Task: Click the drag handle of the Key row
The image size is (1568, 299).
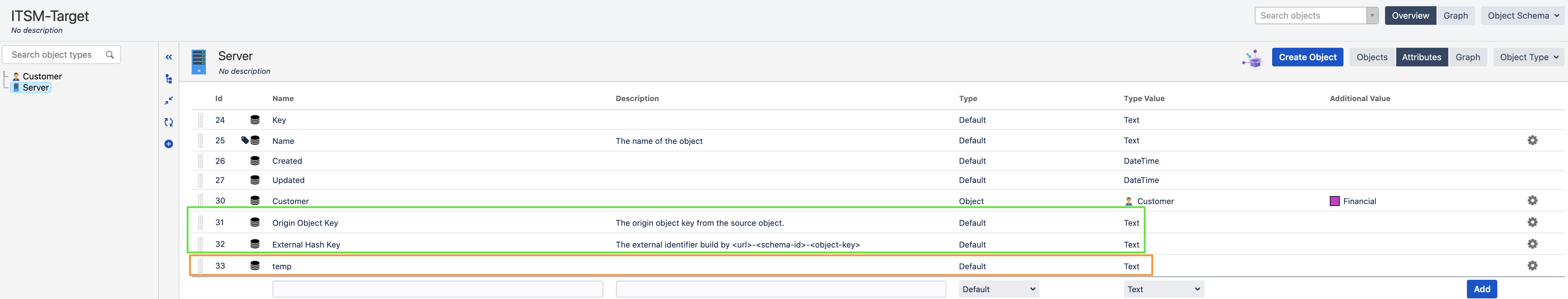Action: tap(200, 120)
